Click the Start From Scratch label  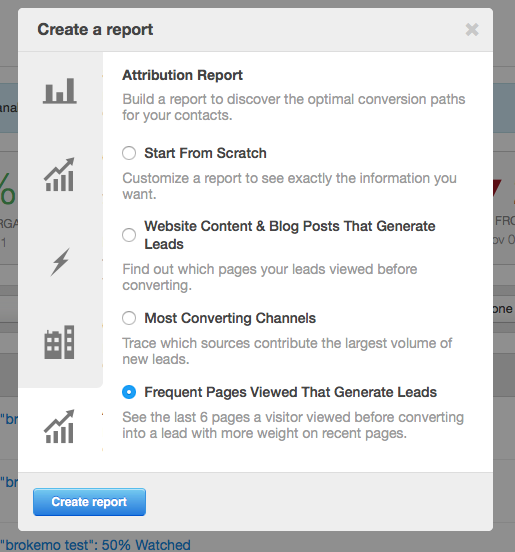[x=205, y=153]
